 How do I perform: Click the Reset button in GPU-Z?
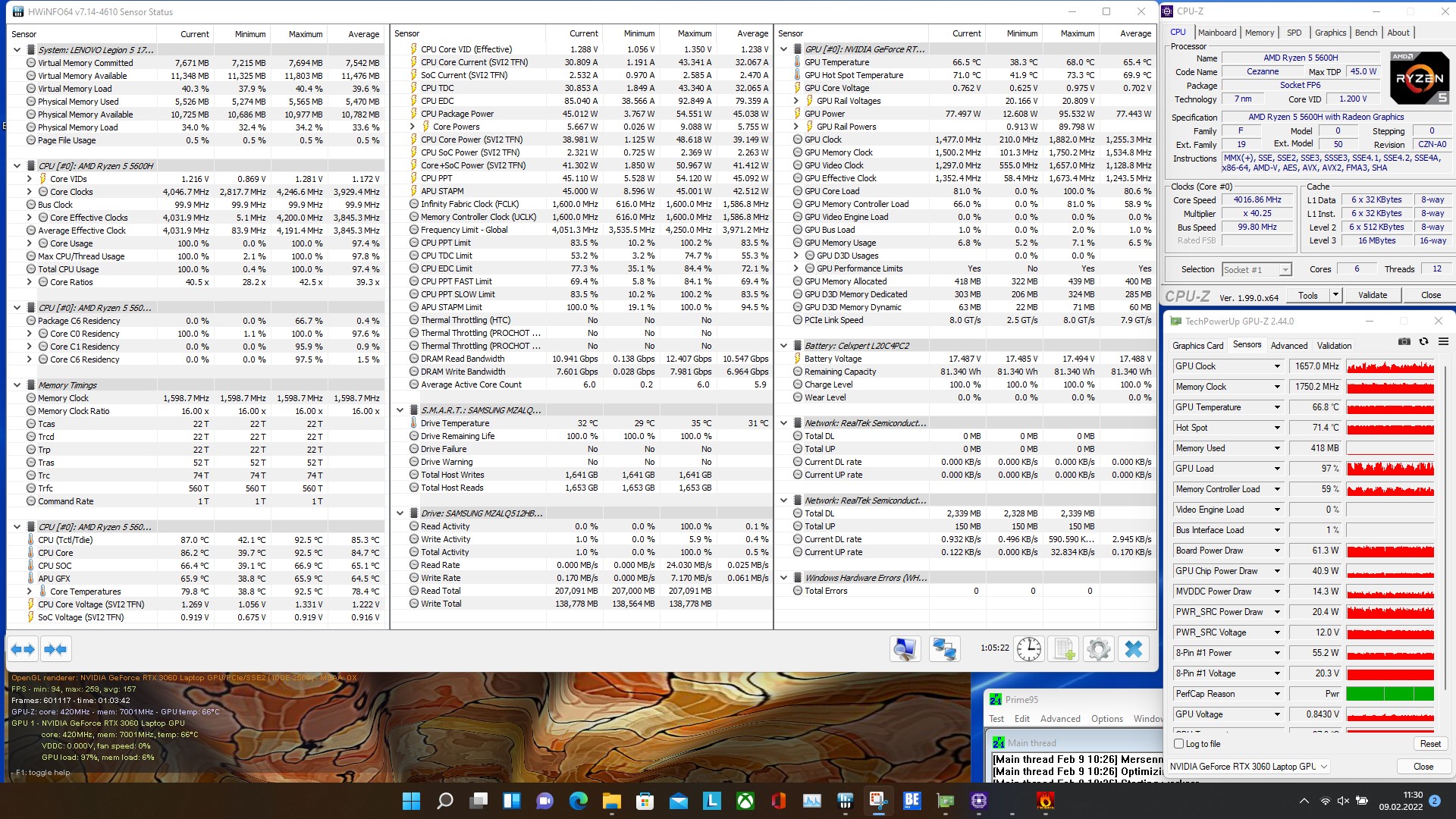pyautogui.click(x=1430, y=744)
